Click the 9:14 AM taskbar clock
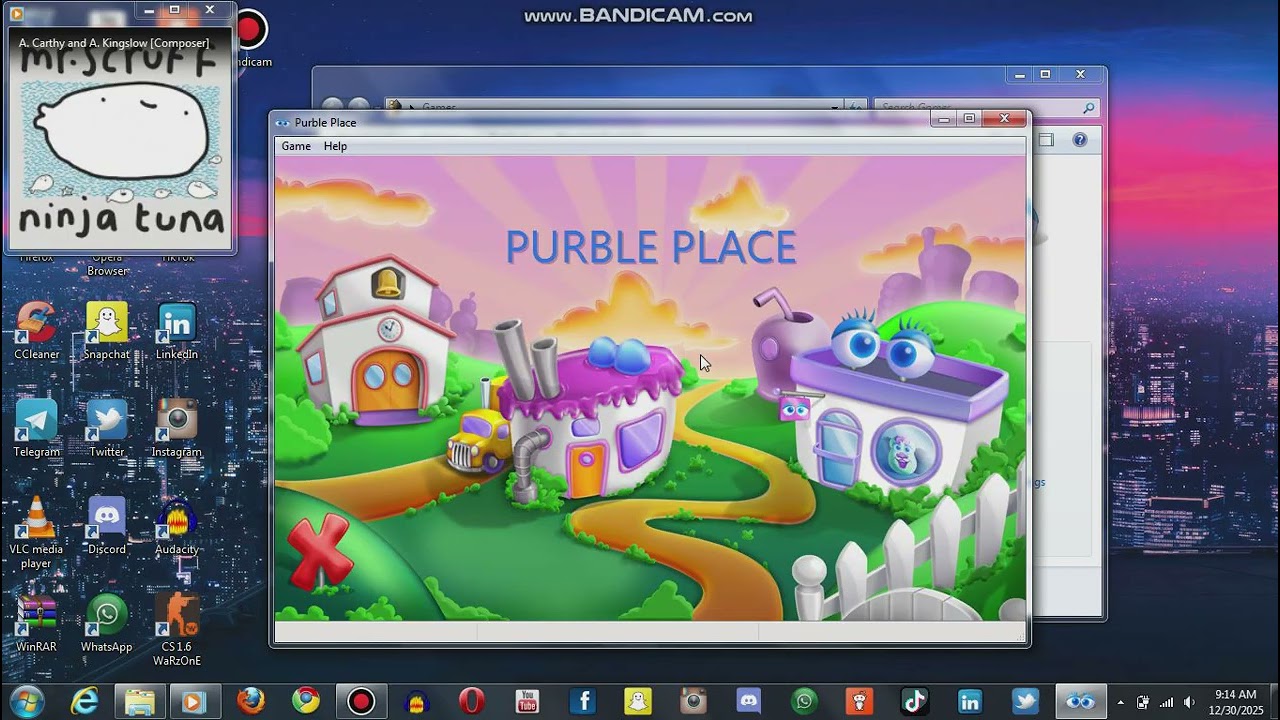The image size is (1280, 720). (1235, 702)
